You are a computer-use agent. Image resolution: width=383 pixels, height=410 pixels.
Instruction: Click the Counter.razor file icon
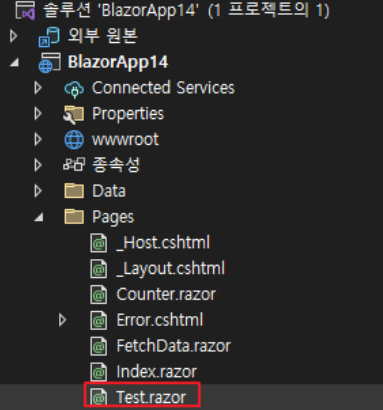pyautogui.click(x=99, y=295)
